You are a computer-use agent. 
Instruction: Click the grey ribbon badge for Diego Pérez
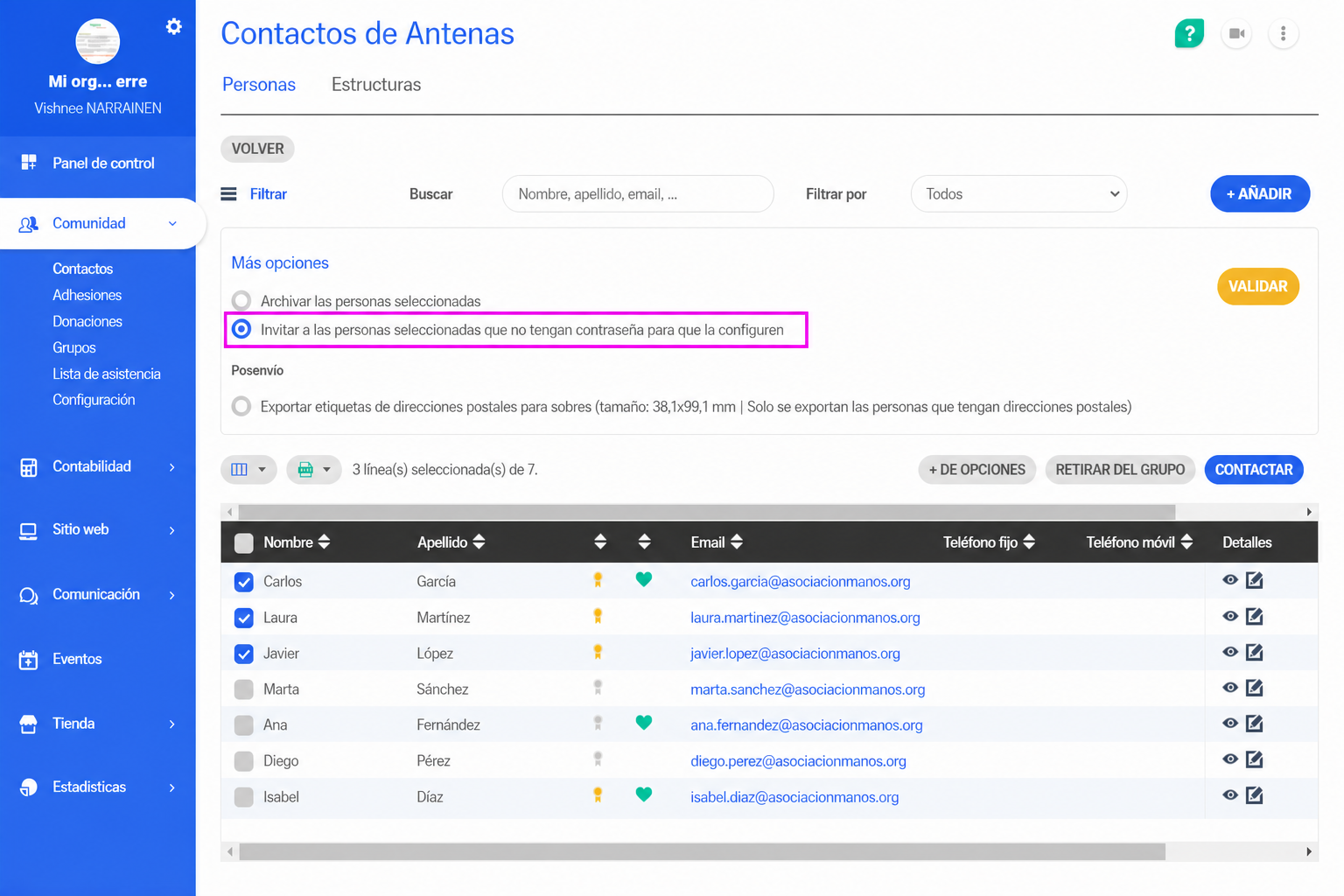point(598,759)
